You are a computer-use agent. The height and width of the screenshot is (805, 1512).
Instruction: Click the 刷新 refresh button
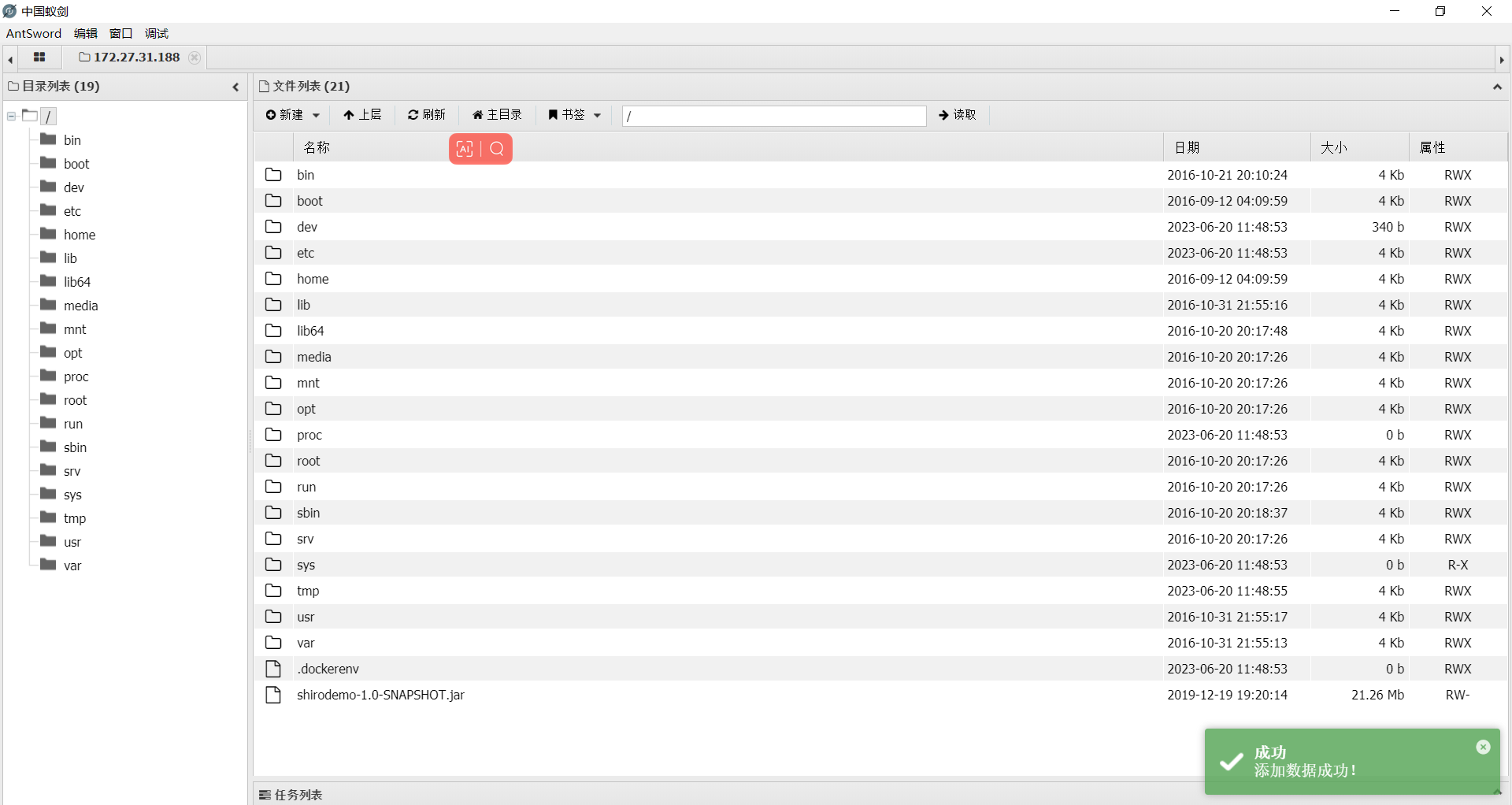coord(426,115)
